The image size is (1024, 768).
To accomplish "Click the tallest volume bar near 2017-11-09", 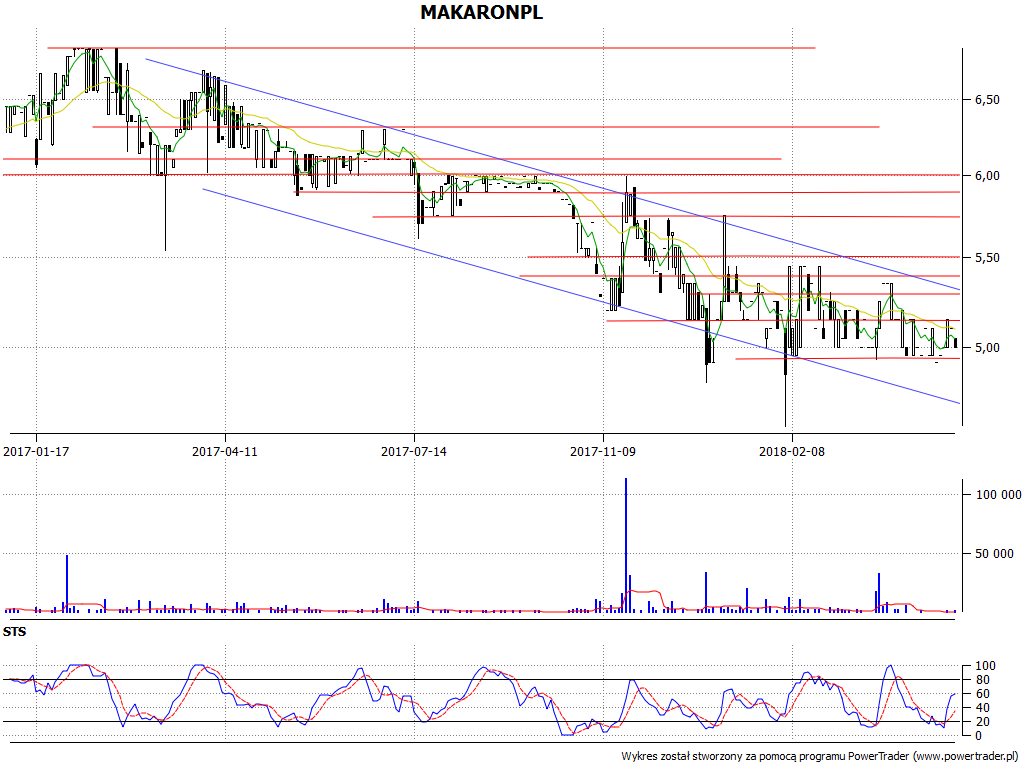I will pyautogui.click(x=626, y=545).
